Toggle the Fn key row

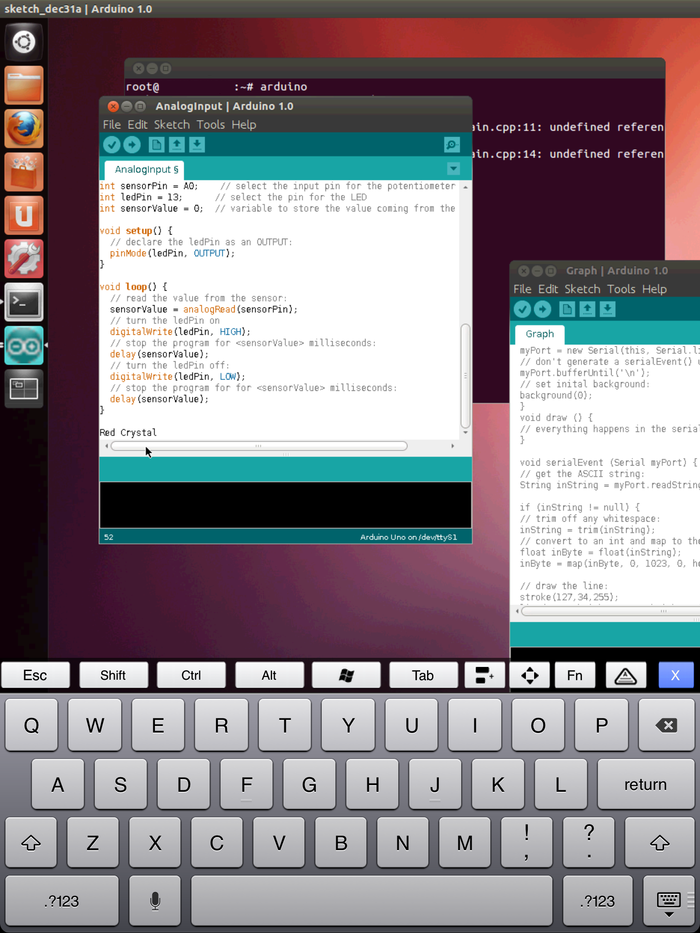(574, 675)
